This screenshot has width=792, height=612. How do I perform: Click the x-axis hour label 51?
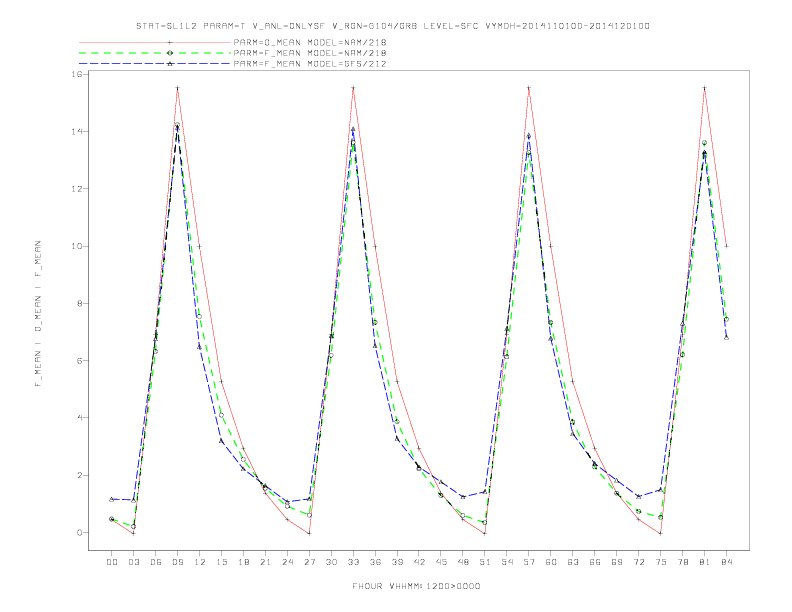point(485,562)
